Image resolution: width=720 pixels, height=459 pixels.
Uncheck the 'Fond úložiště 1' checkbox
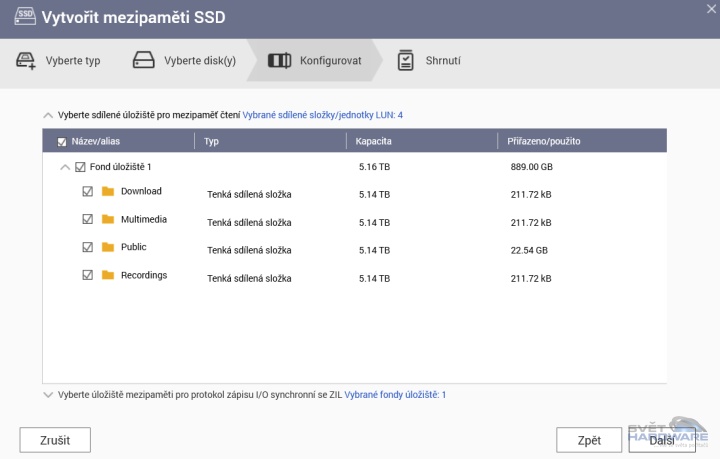click(80, 167)
